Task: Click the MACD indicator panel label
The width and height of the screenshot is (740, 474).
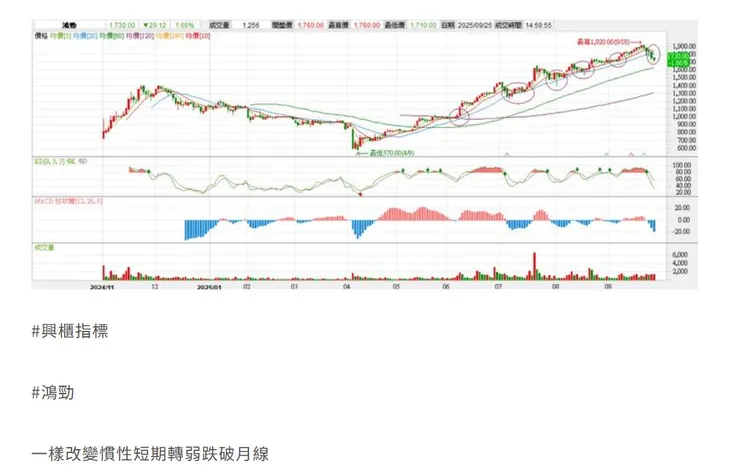Action: [x=68, y=201]
